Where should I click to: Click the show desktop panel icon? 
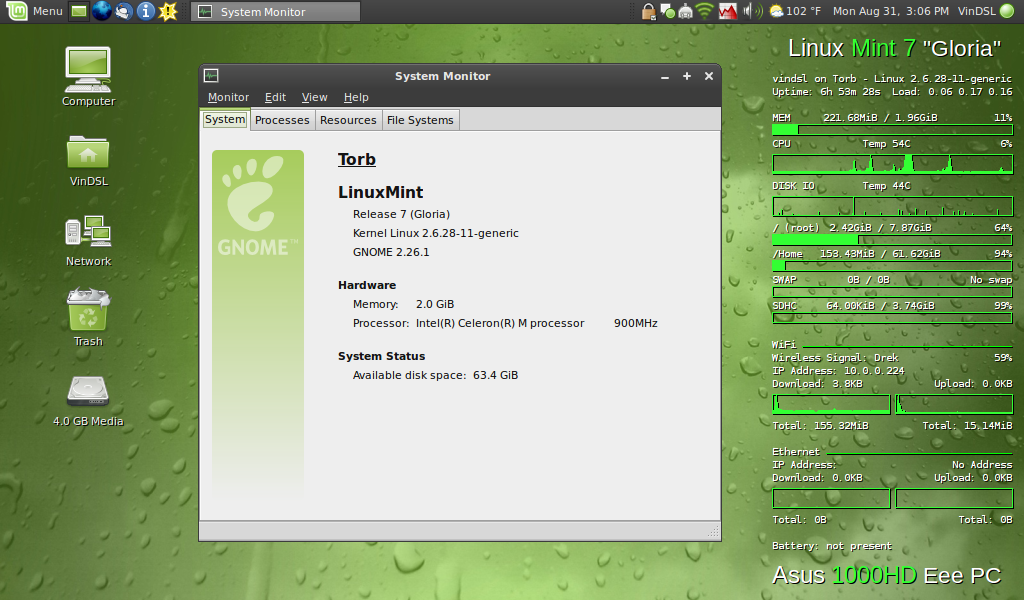79,11
